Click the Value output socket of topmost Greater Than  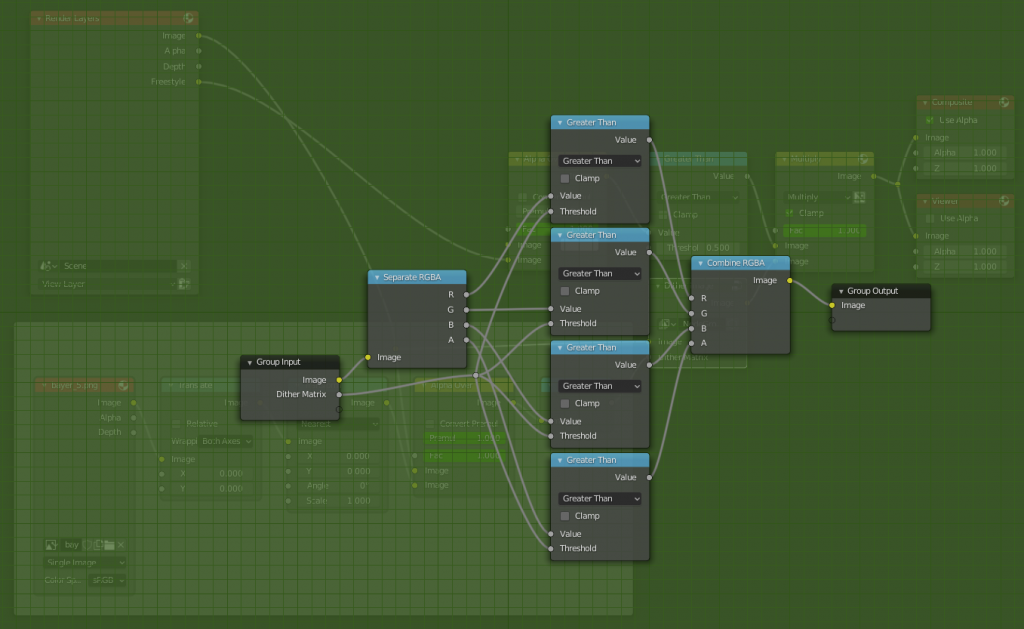[x=649, y=140]
